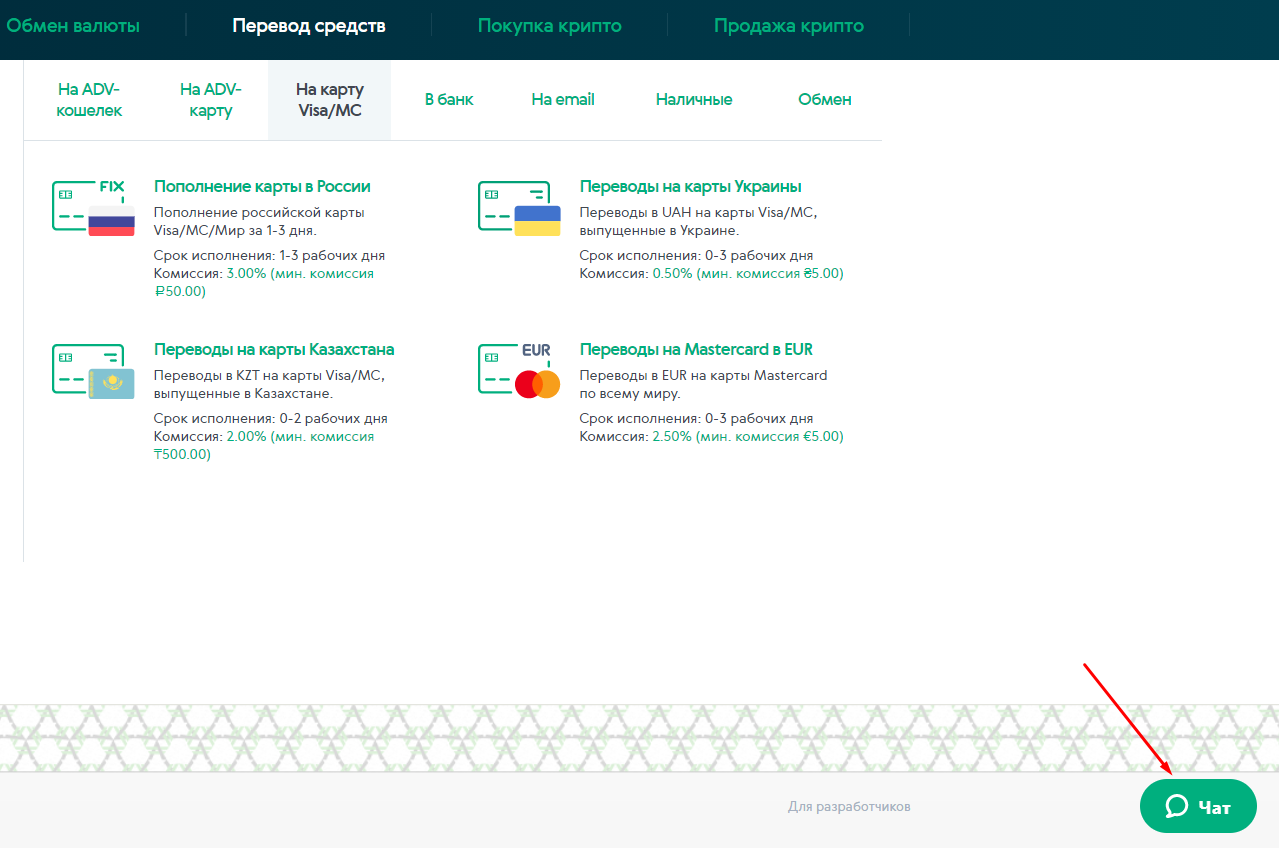Select the На карту Visa/MC tab

(330, 100)
